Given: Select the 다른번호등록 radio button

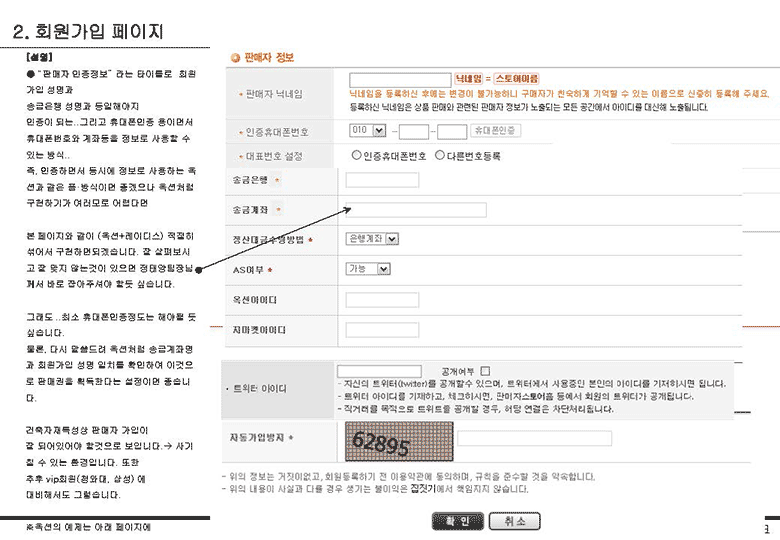Looking at the screenshot, I should [x=440, y=156].
